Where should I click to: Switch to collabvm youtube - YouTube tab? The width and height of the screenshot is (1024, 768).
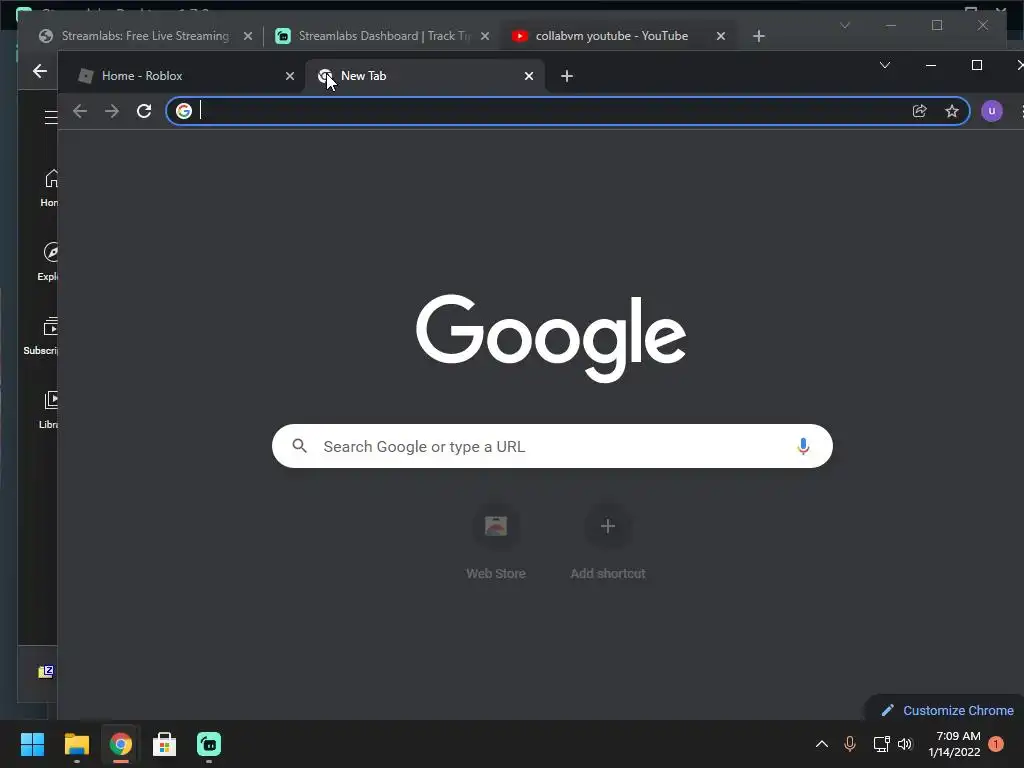(619, 36)
